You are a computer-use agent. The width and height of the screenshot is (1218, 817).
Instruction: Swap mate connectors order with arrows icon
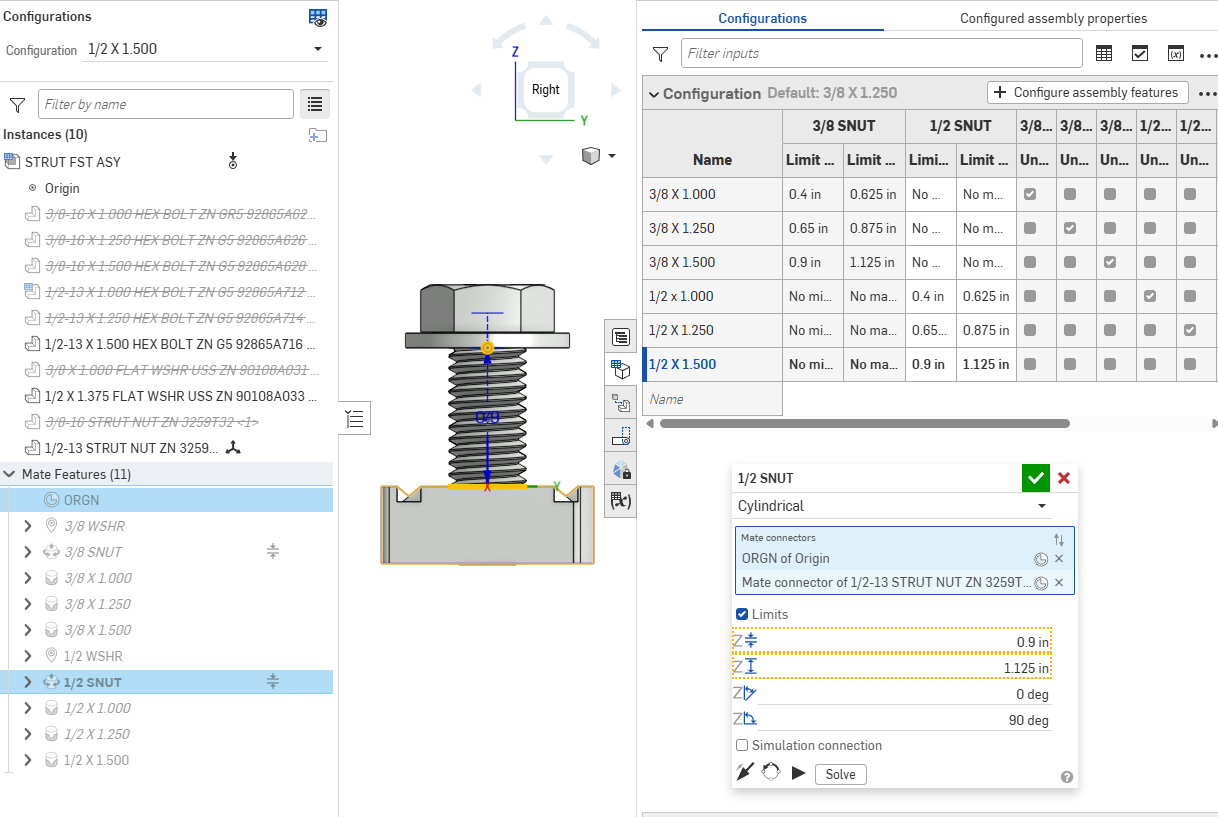(x=1059, y=539)
